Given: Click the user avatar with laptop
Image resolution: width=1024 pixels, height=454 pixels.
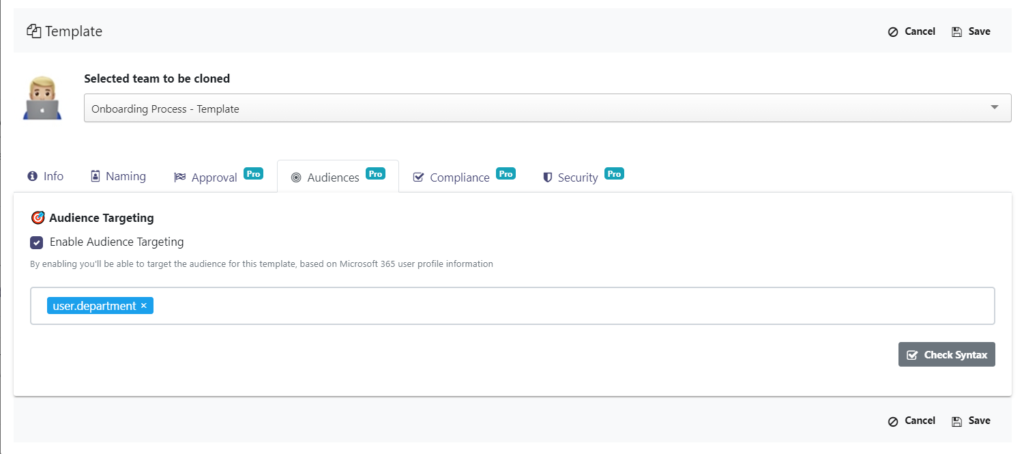Looking at the screenshot, I should coord(42,98).
